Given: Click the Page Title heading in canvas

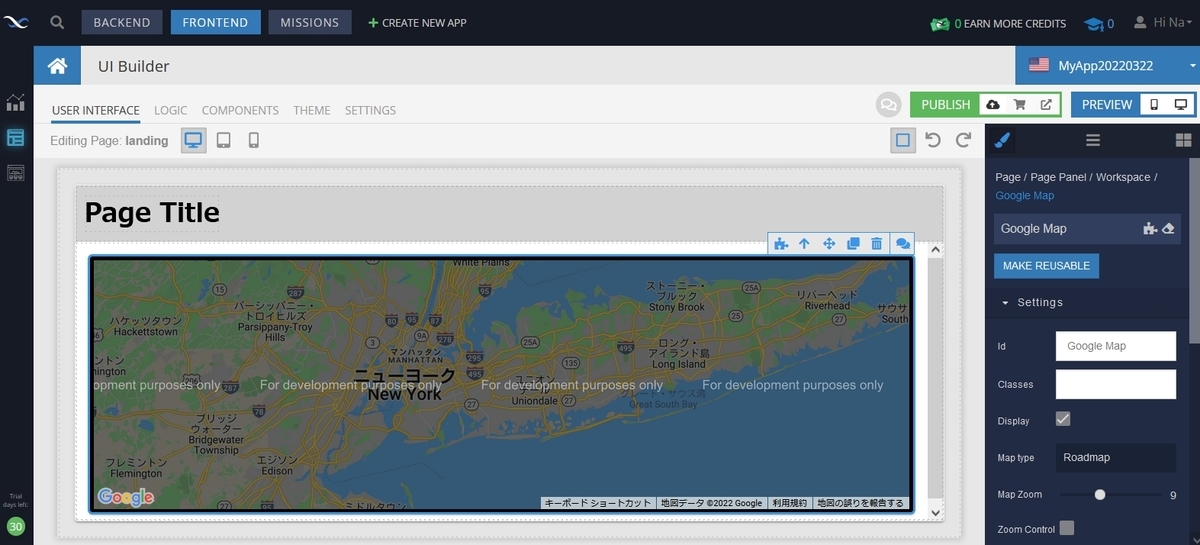Looking at the screenshot, I should [x=152, y=212].
